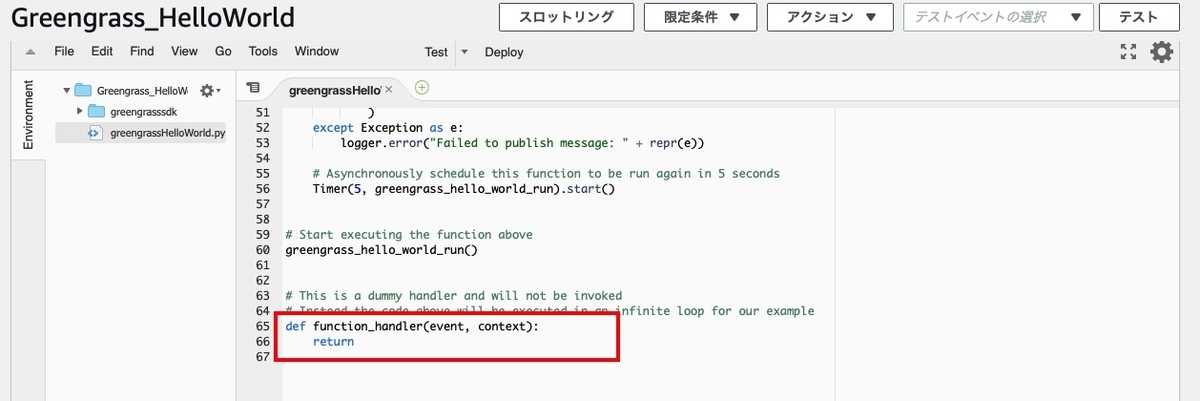Open the Find menu
The width and height of the screenshot is (1200, 401).
point(142,51)
